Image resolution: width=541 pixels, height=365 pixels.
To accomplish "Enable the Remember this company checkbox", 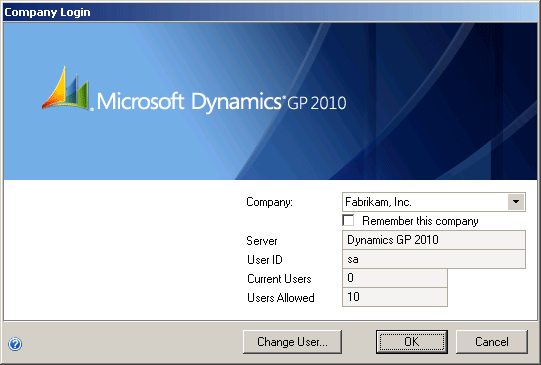I will point(348,220).
